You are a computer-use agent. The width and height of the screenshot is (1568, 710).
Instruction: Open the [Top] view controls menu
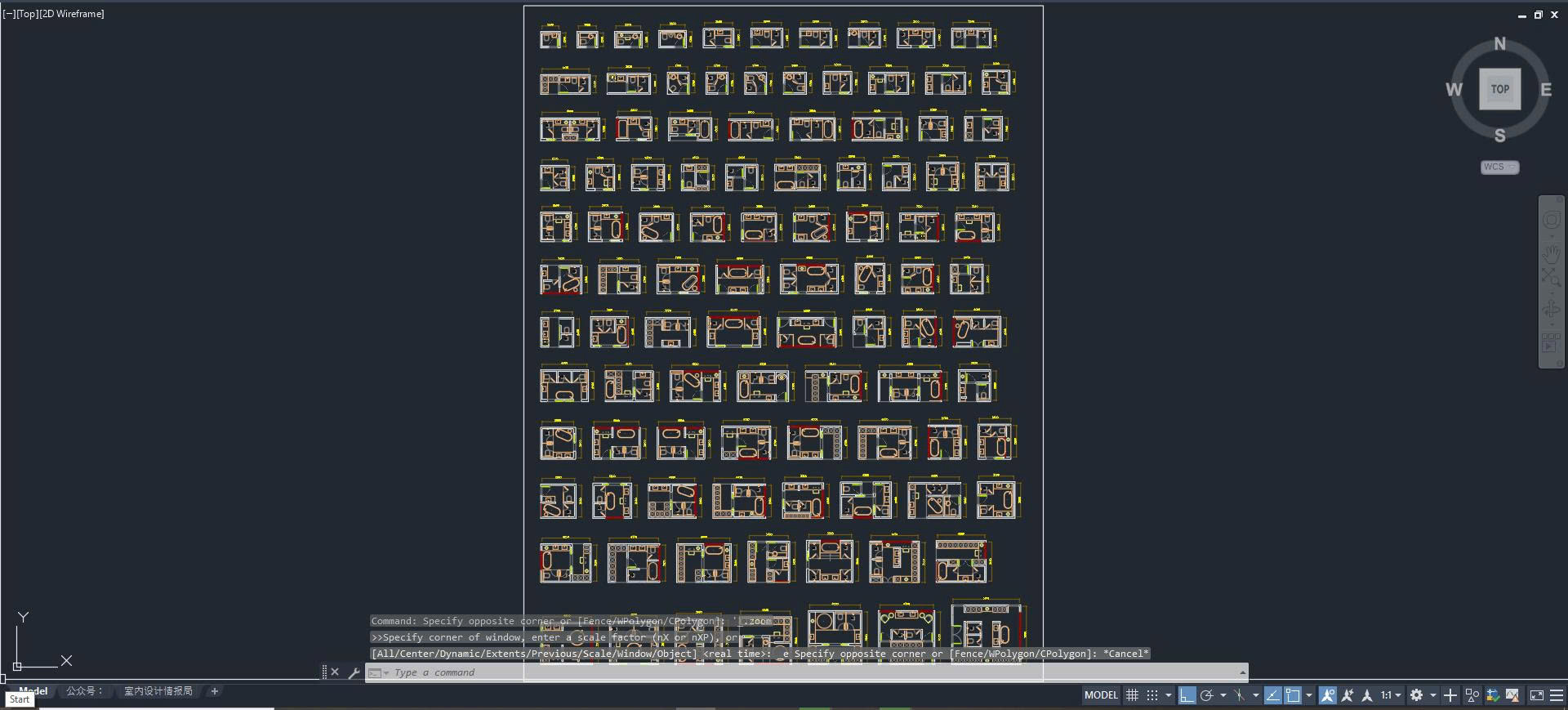point(28,14)
